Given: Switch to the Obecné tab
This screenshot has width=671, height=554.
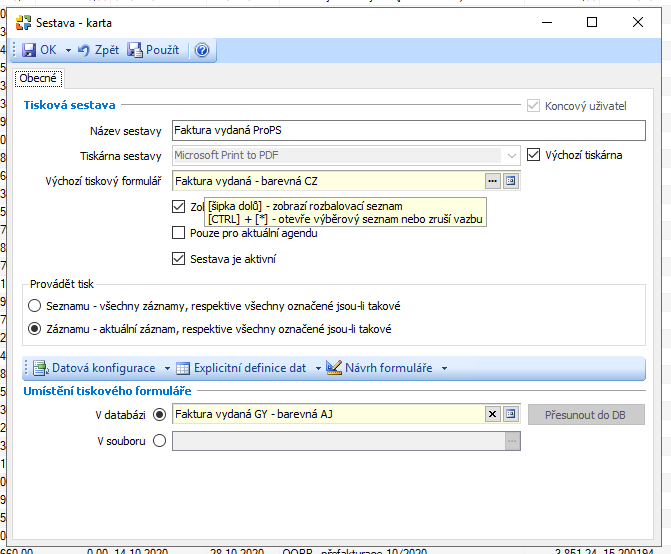Looking at the screenshot, I should (x=39, y=78).
